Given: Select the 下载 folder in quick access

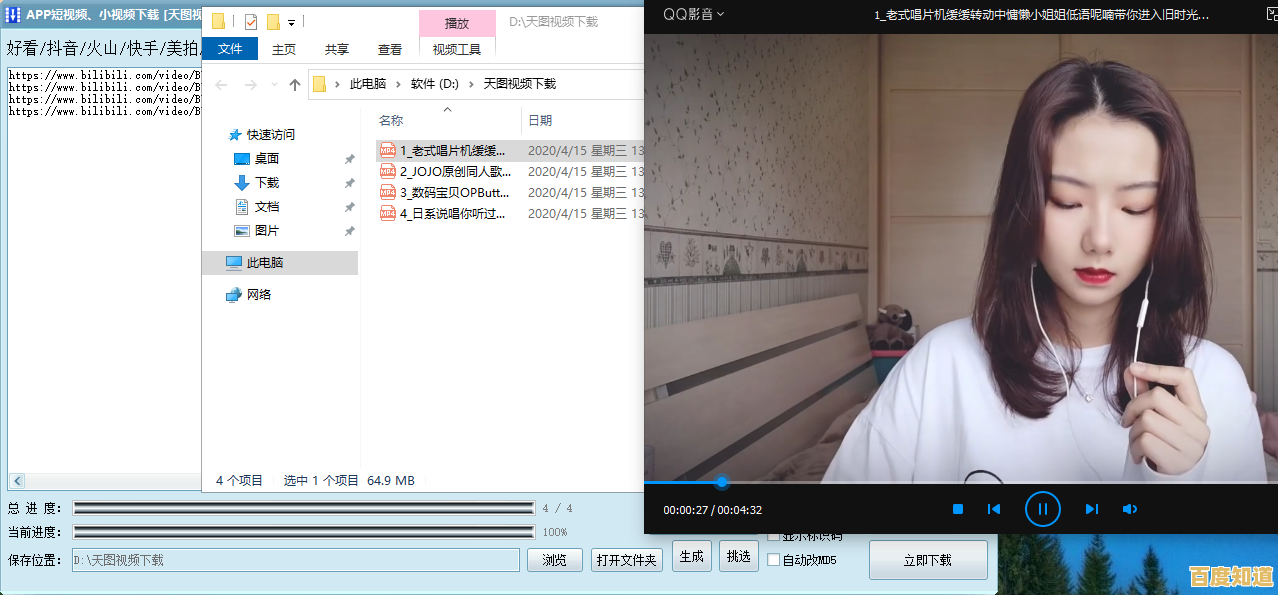Looking at the screenshot, I should (266, 183).
